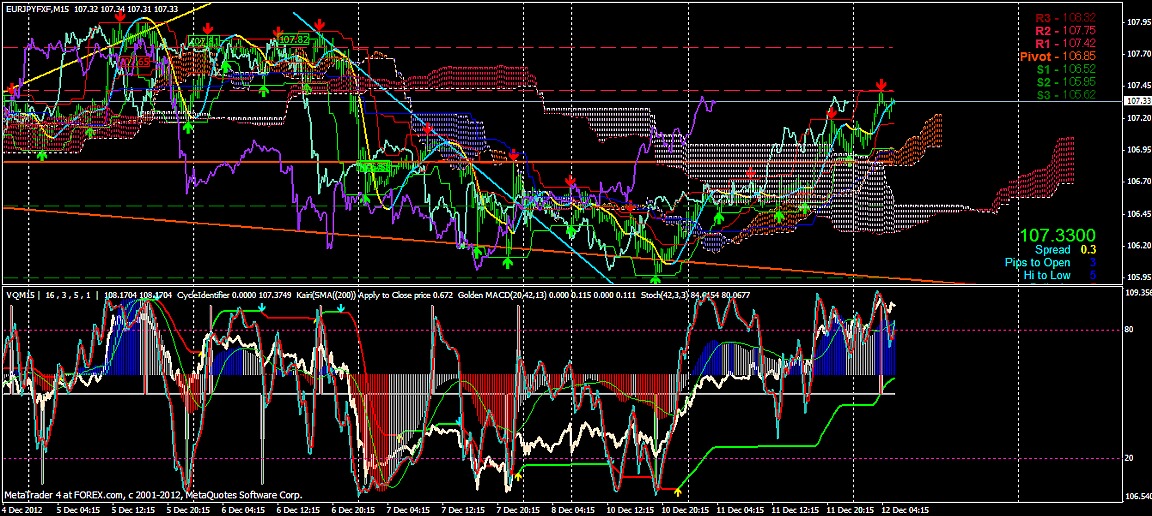Click 106.20 on the price axis

pyautogui.click(x=1137, y=245)
